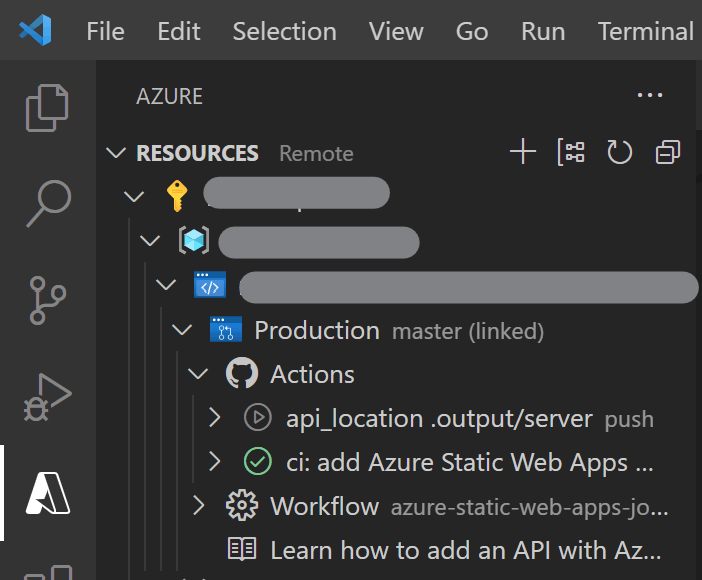The image size is (702, 580).
Task: Open the Terminal menu
Action: point(646,31)
